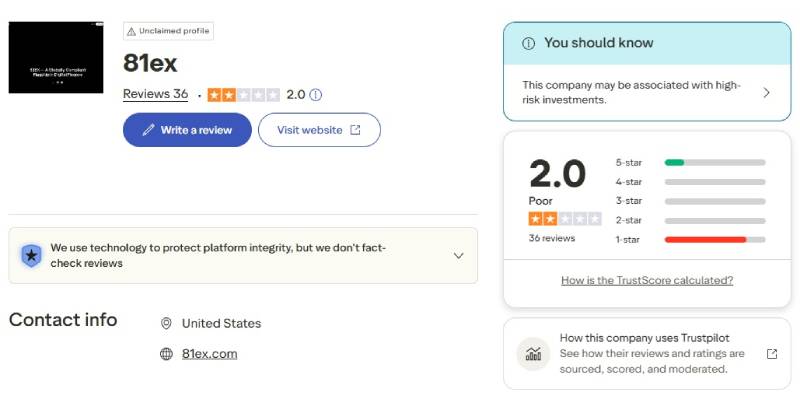Click the star rating under Poor
The width and height of the screenshot is (800, 403).
(565, 219)
